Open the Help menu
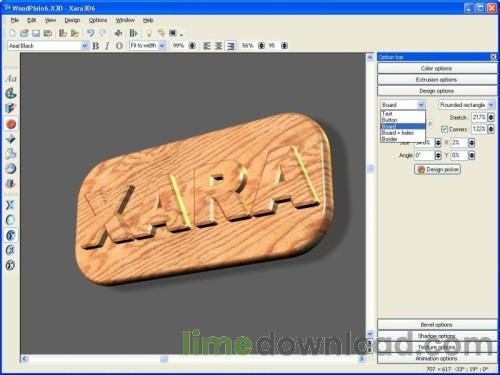This screenshot has width=500, height=375. point(148,20)
